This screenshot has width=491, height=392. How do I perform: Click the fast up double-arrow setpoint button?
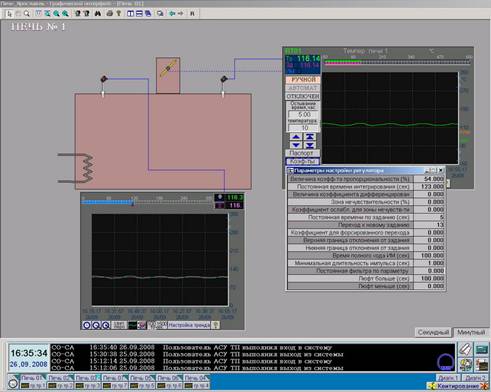pos(310,137)
